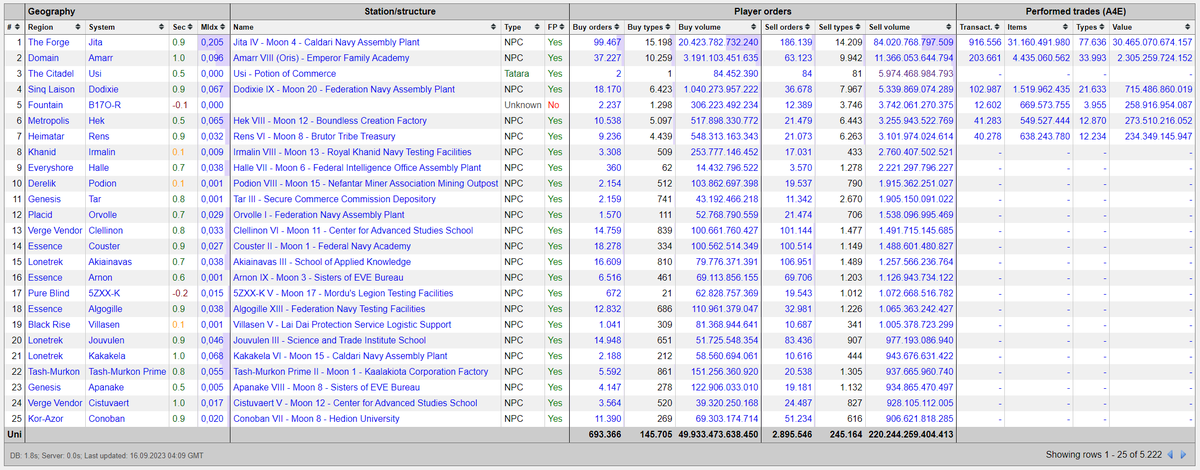
Task: Open Tar III Secure Commerce Commission Depository
Action: pyautogui.click(x=334, y=200)
